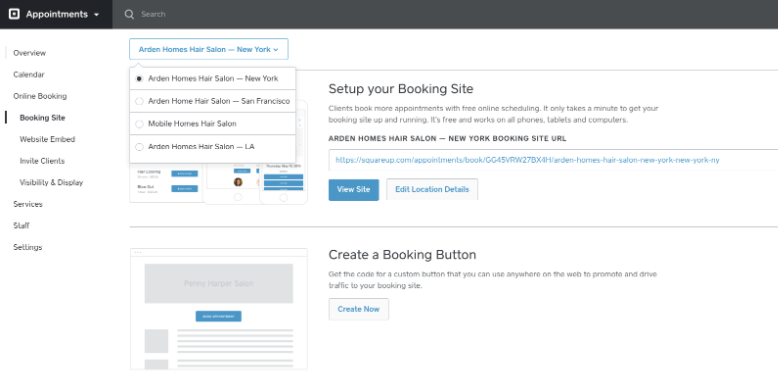
Task: Go to Overview in sidebar
Action: (29, 53)
